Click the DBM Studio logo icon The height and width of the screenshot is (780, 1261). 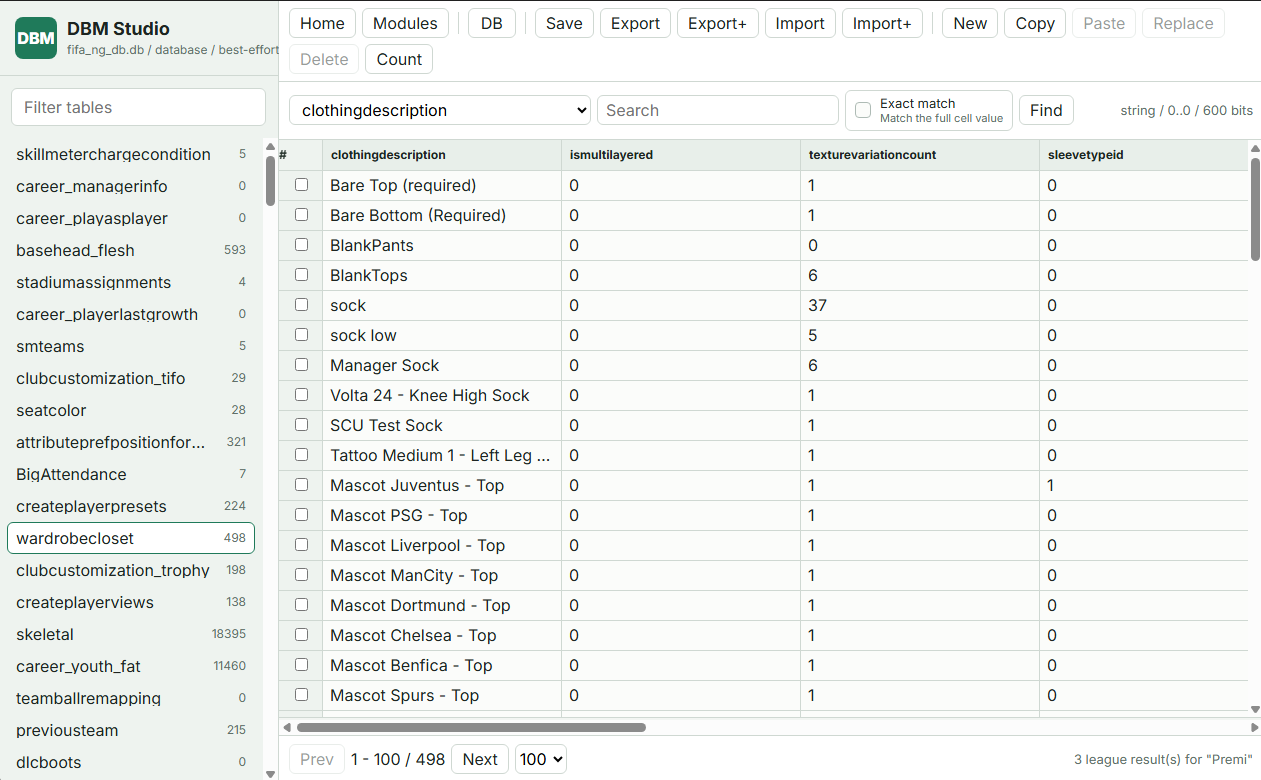(x=36, y=38)
